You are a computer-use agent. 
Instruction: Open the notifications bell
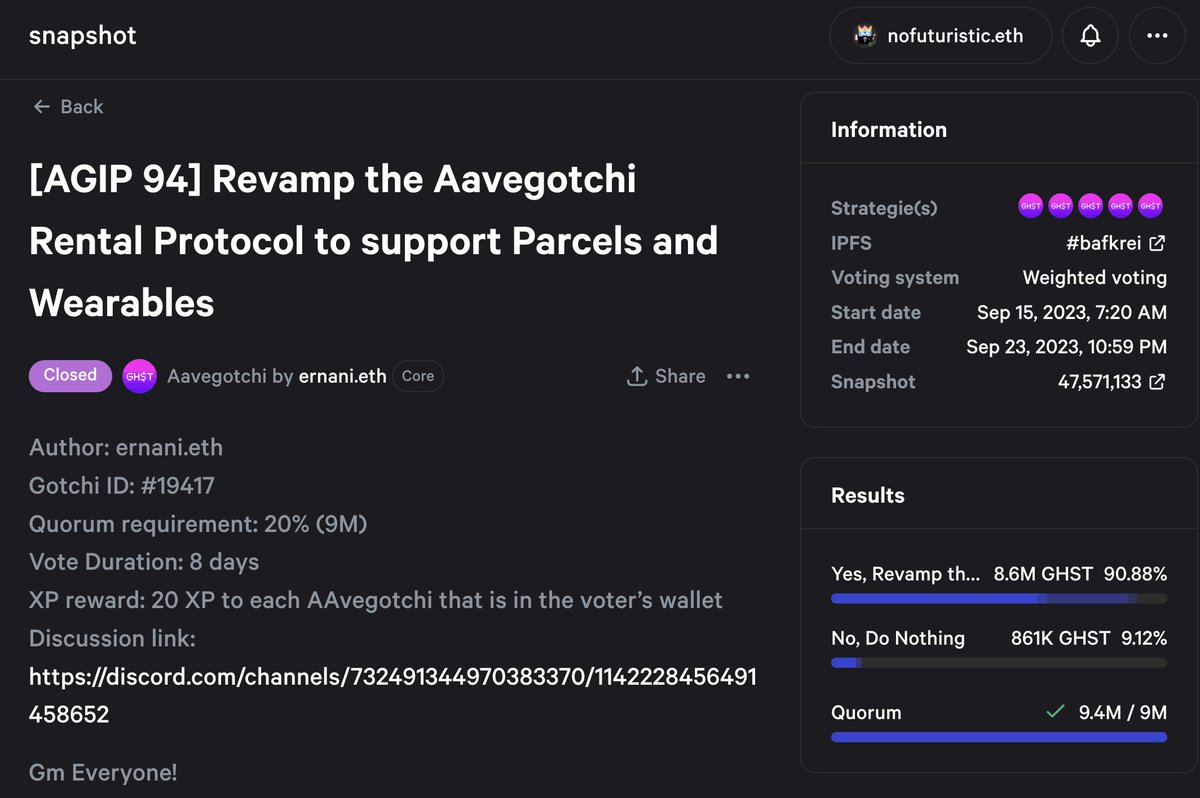1090,36
